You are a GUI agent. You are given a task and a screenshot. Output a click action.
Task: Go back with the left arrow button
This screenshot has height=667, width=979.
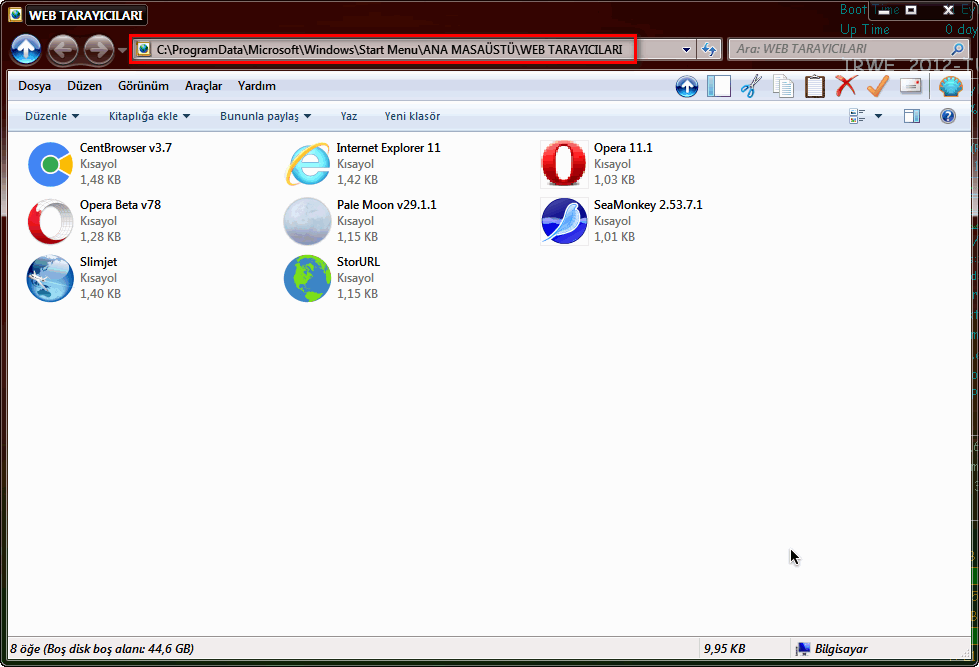point(63,49)
